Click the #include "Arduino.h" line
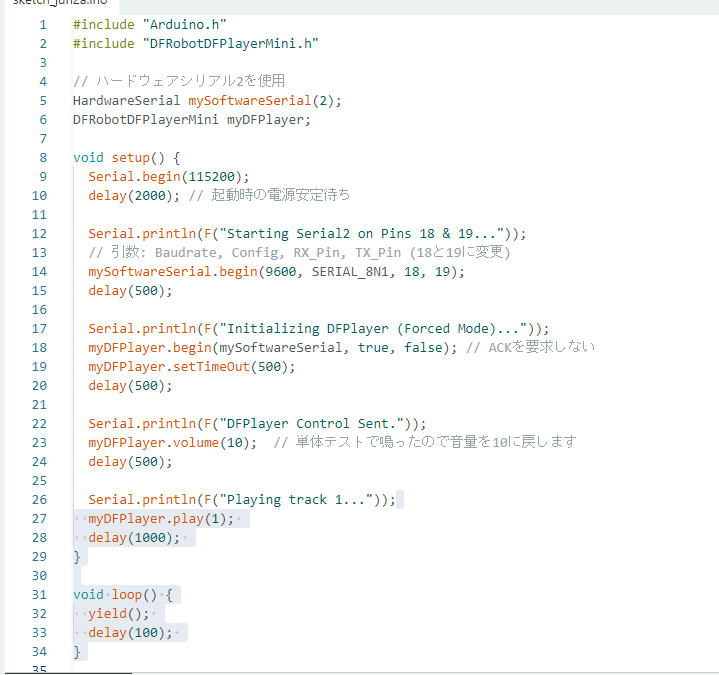Image resolution: width=719 pixels, height=675 pixels. click(x=149, y=25)
